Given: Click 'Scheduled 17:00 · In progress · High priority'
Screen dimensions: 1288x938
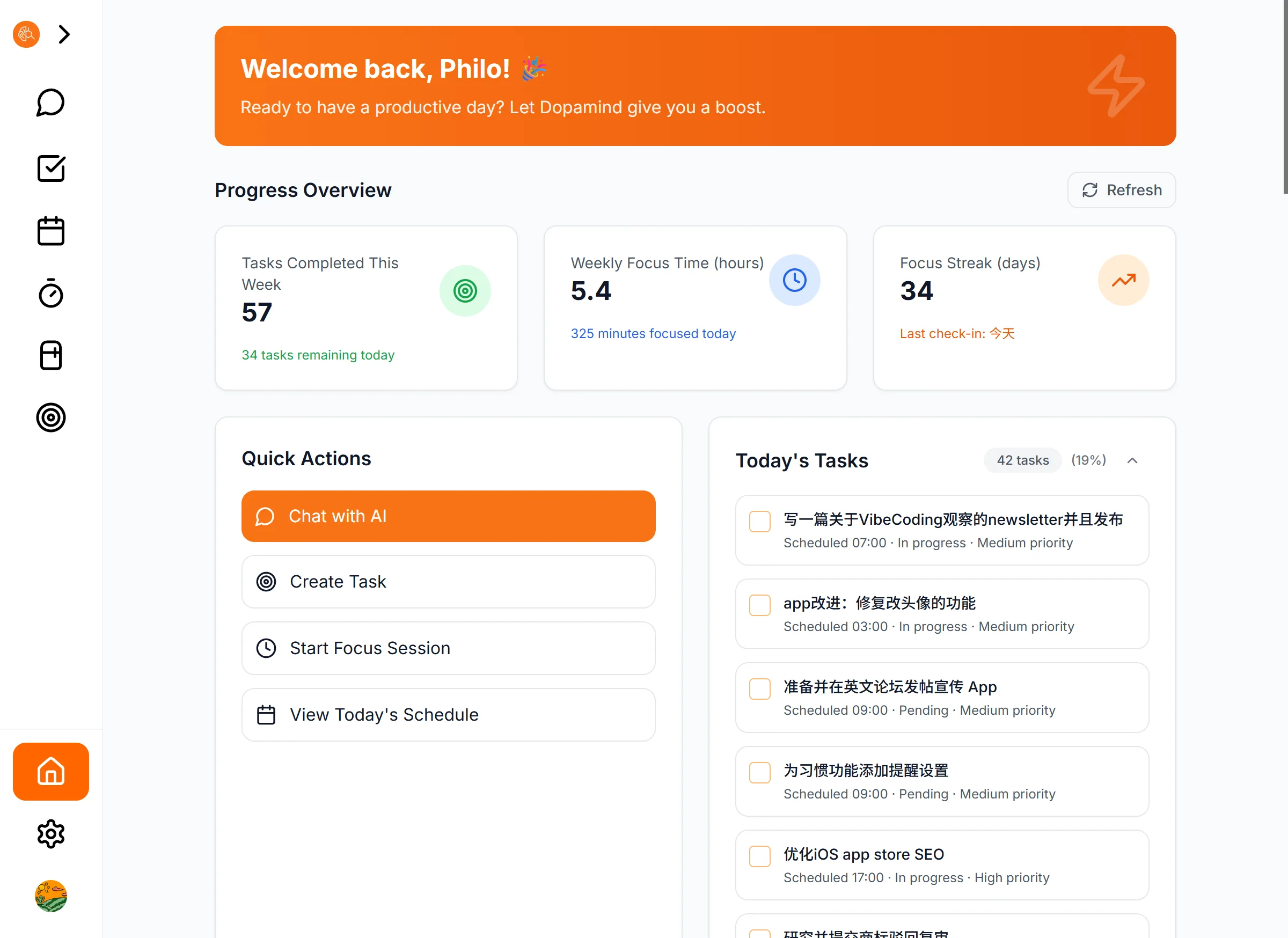Looking at the screenshot, I should pyautogui.click(x=916, y=878).
